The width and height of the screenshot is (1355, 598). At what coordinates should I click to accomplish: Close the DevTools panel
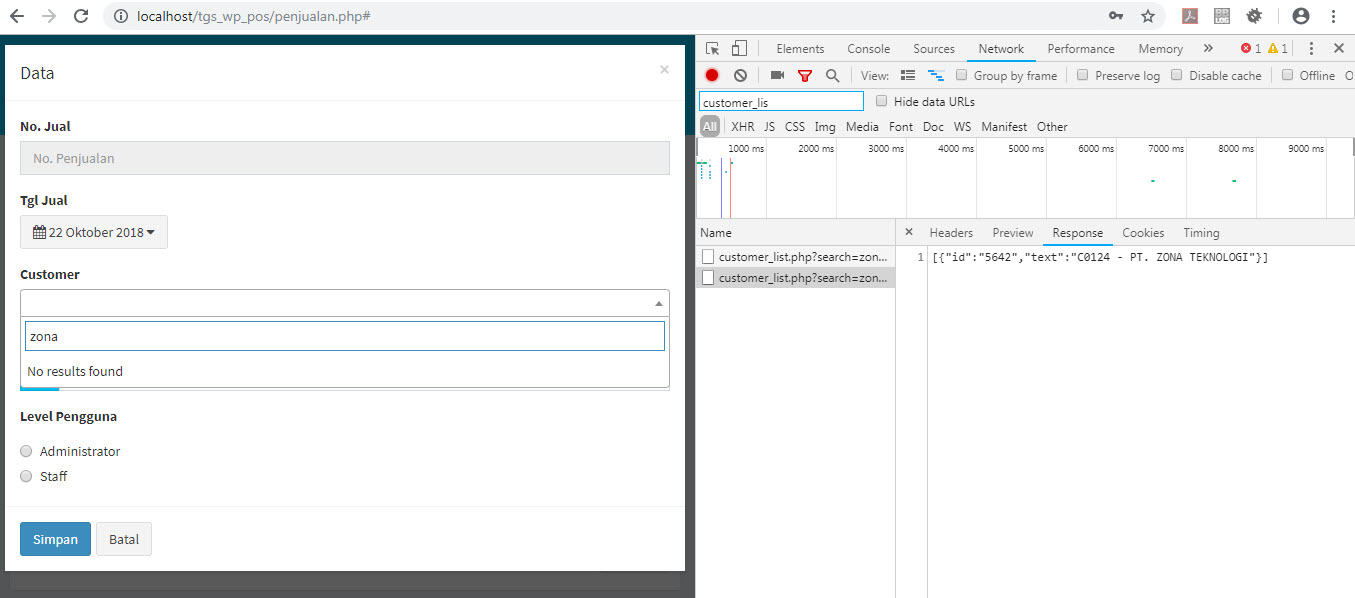pos(1339,48)
